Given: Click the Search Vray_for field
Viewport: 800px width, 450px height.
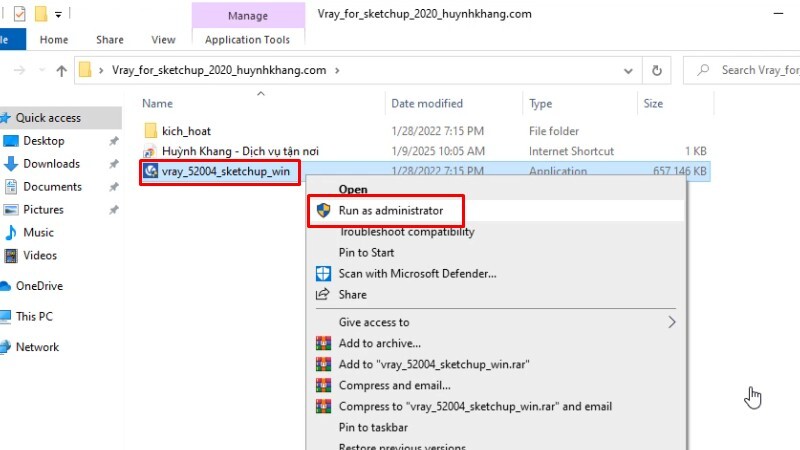Looking at the screenshot, I should (742, 70).
